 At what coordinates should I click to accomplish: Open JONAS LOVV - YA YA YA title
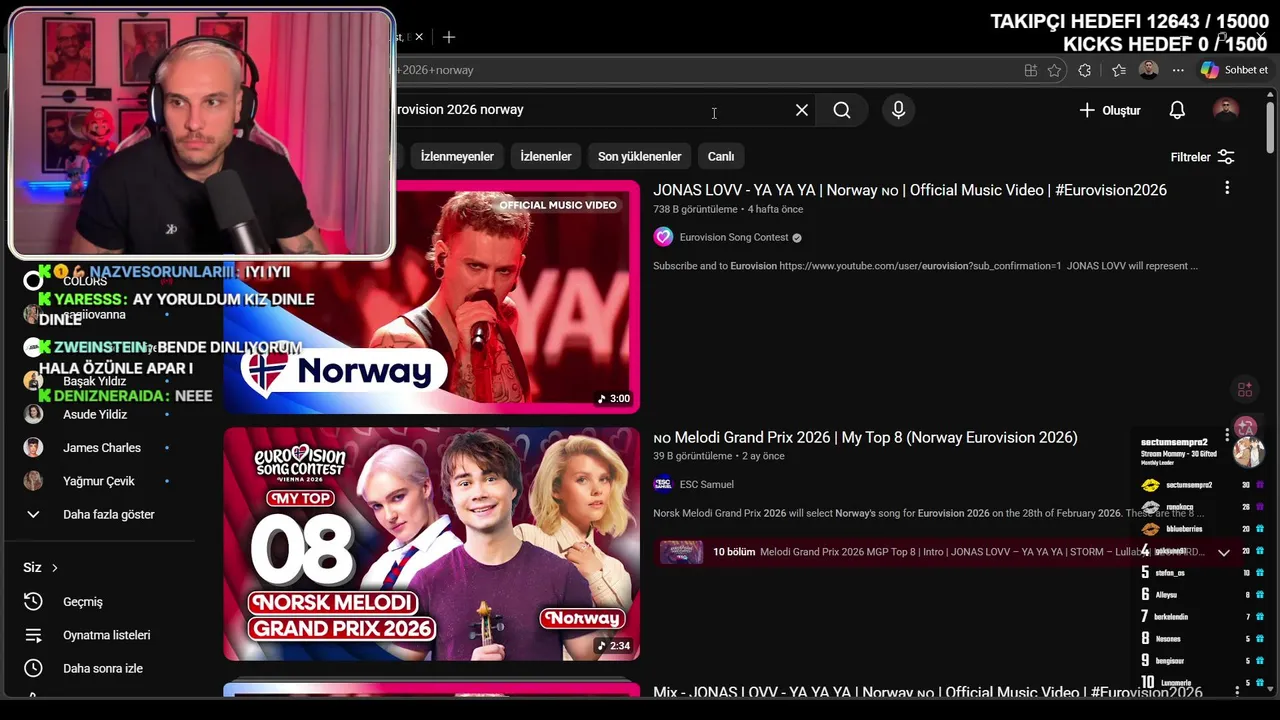pos(910,190)
